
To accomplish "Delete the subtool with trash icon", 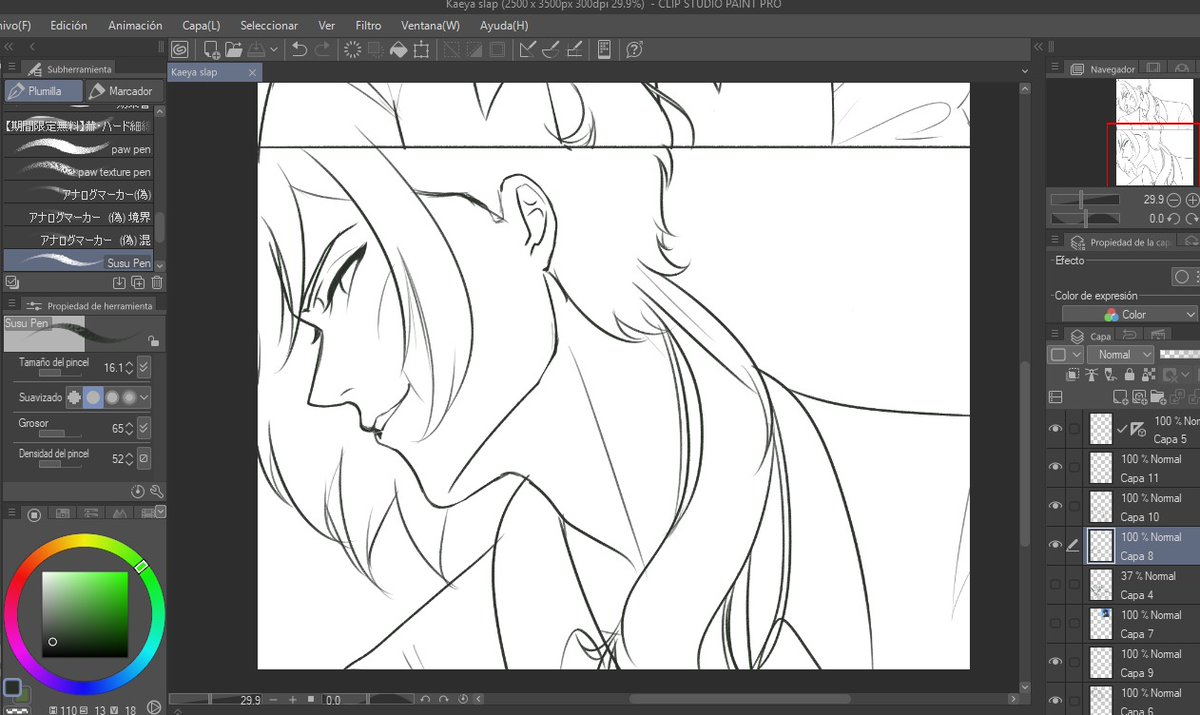I will [156, 283].
